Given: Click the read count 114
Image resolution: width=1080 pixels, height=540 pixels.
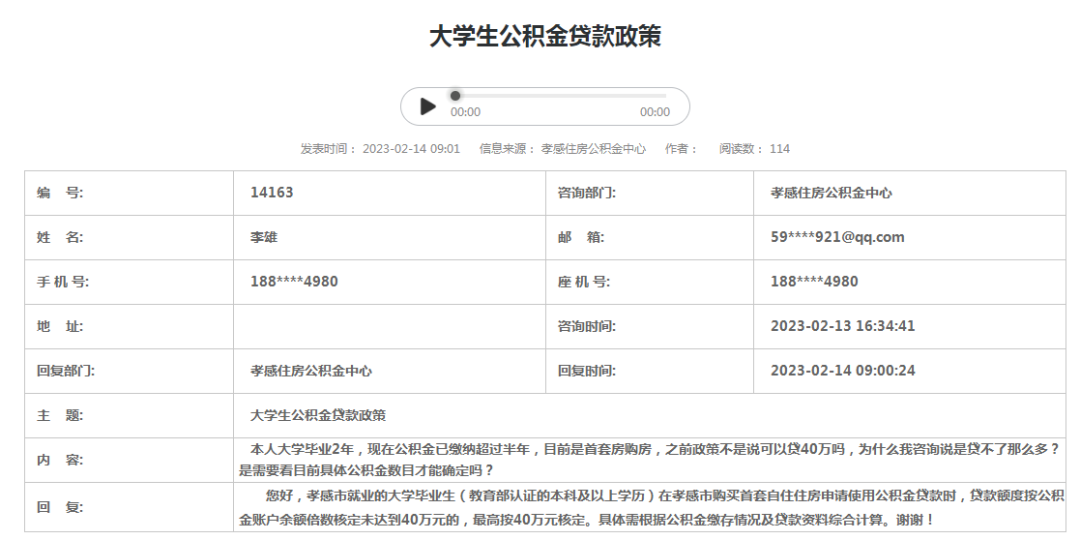Looking at the screenshot, I should point(779,149).
